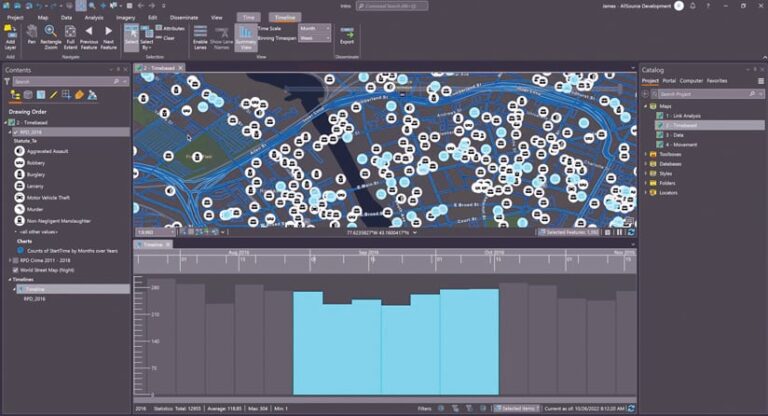Open the Imagery ribbon tab
768x416 pixels.
(125, 18)
